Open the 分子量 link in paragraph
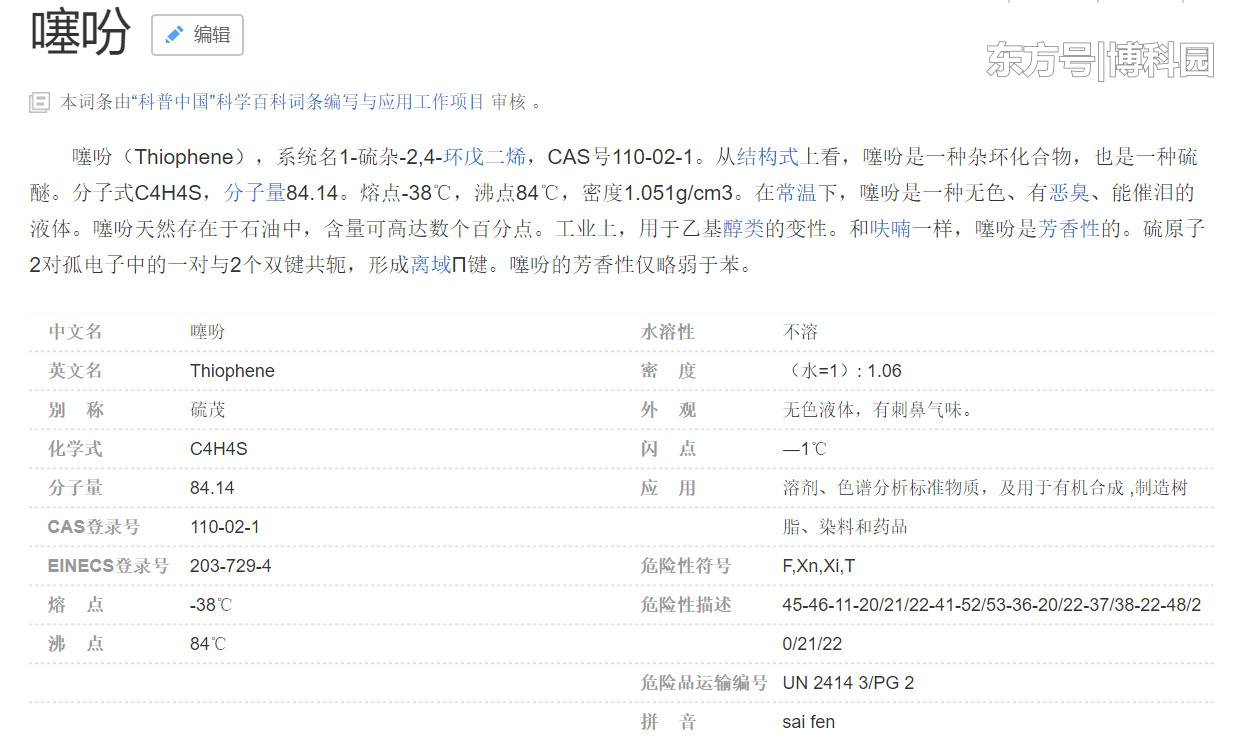1239x739 pixels. coord(255,193)
